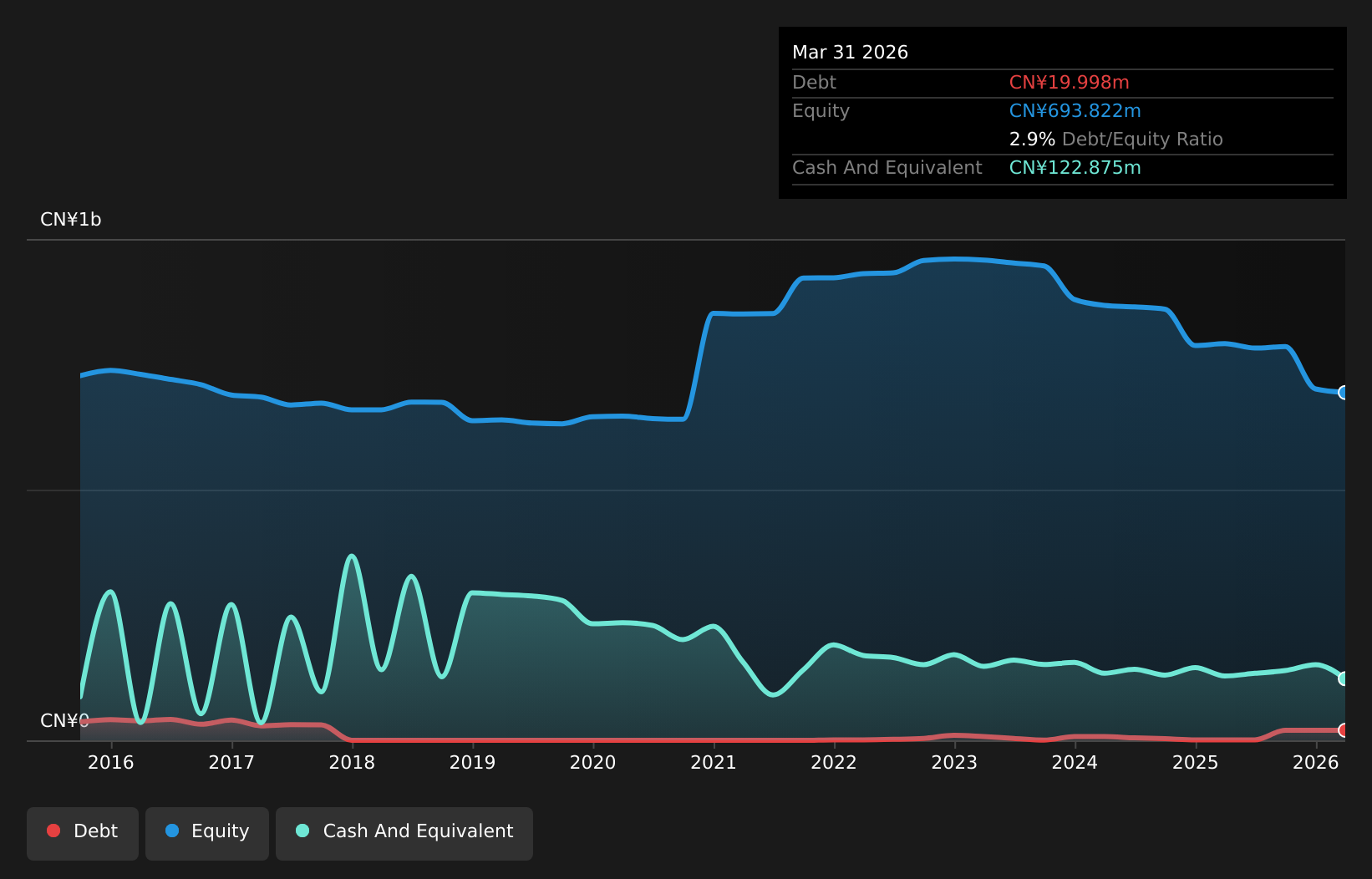Click the tooltip Debt row label
This screenshot has height=879, width=1372.
(814, 83)
